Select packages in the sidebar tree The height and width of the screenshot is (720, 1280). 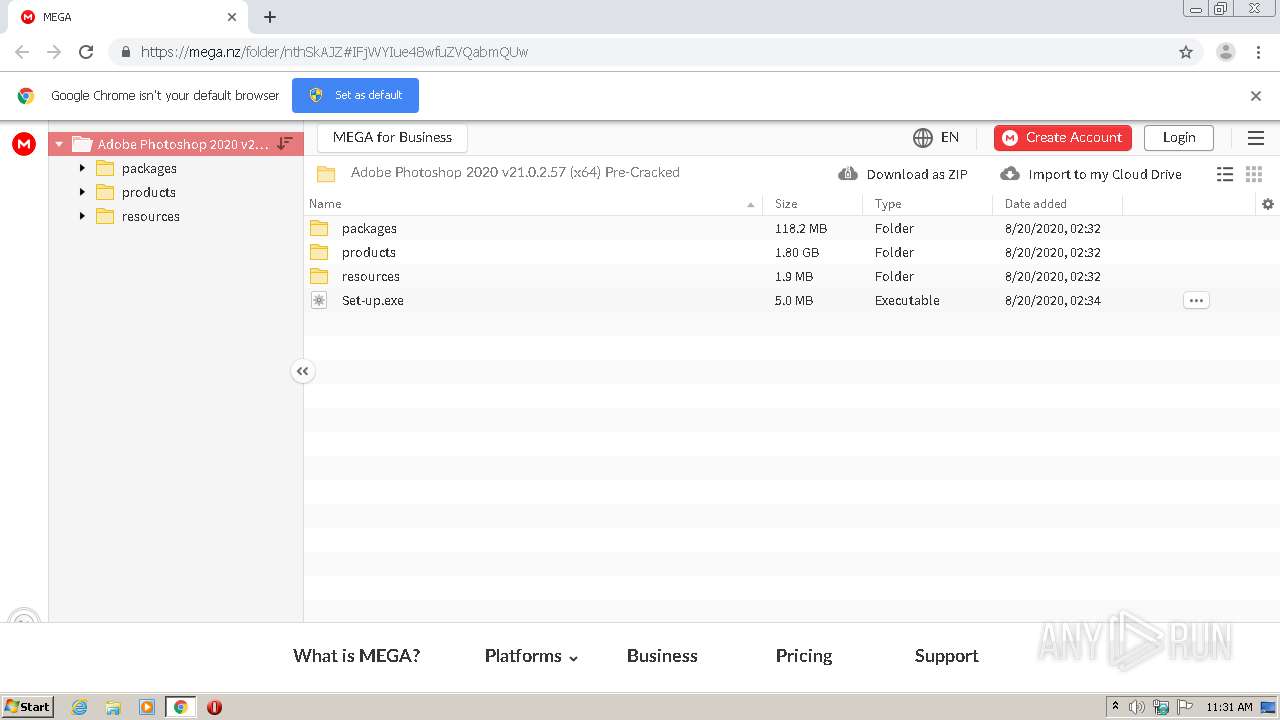point(149,168)
